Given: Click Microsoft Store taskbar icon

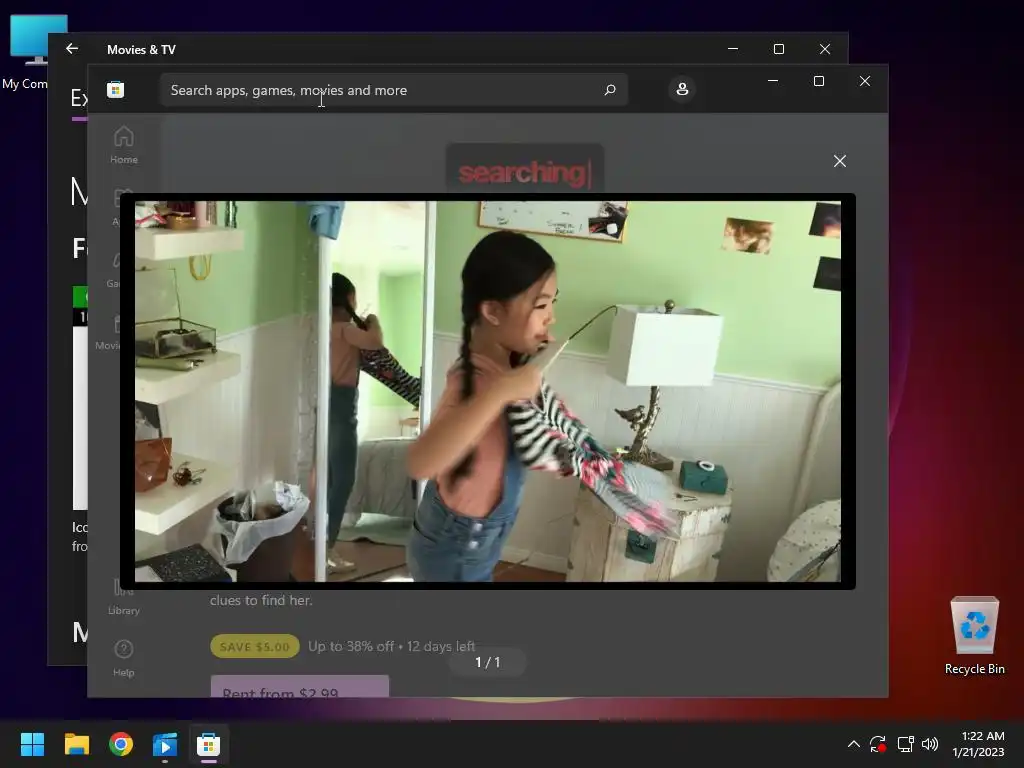Looking at the screenshot, I should [208, 744].
